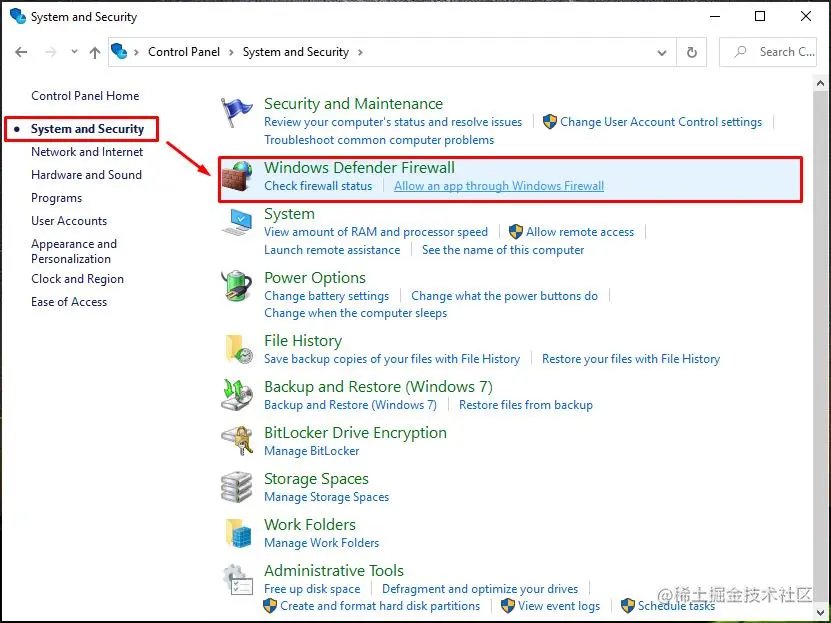The height and width of the screenshot is (623, 831).
Task: Click Free up disk space
Action: pos(312,589)
